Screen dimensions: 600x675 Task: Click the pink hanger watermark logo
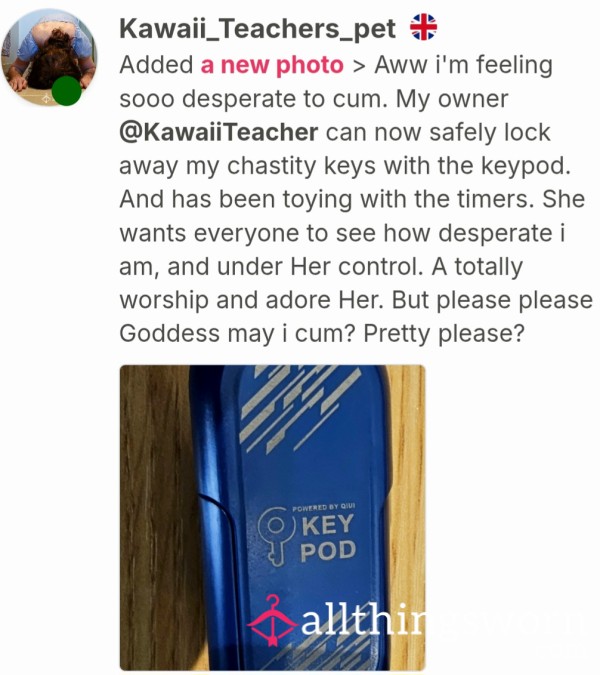coord(273,621)
